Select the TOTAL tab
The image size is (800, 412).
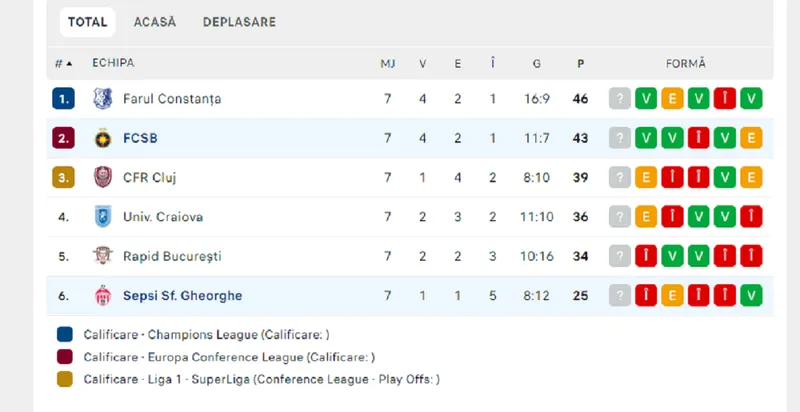88,22
